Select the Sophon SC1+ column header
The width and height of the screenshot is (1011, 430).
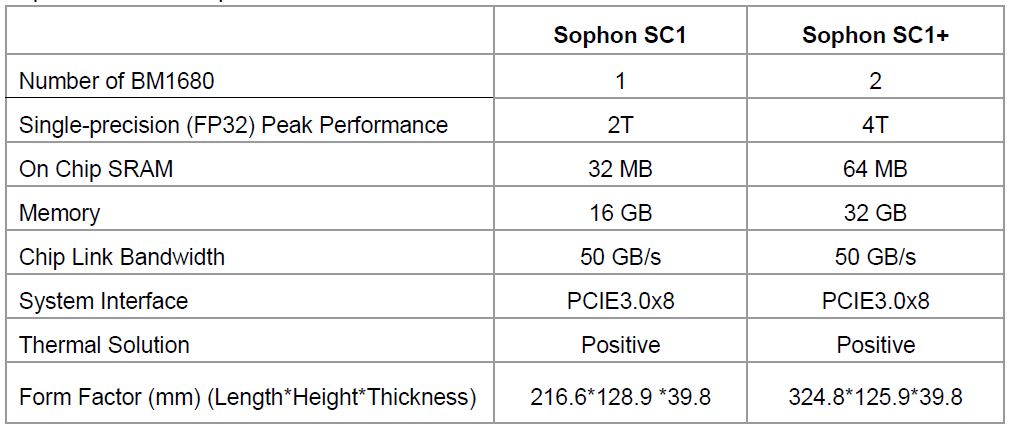tap(875, 37)
